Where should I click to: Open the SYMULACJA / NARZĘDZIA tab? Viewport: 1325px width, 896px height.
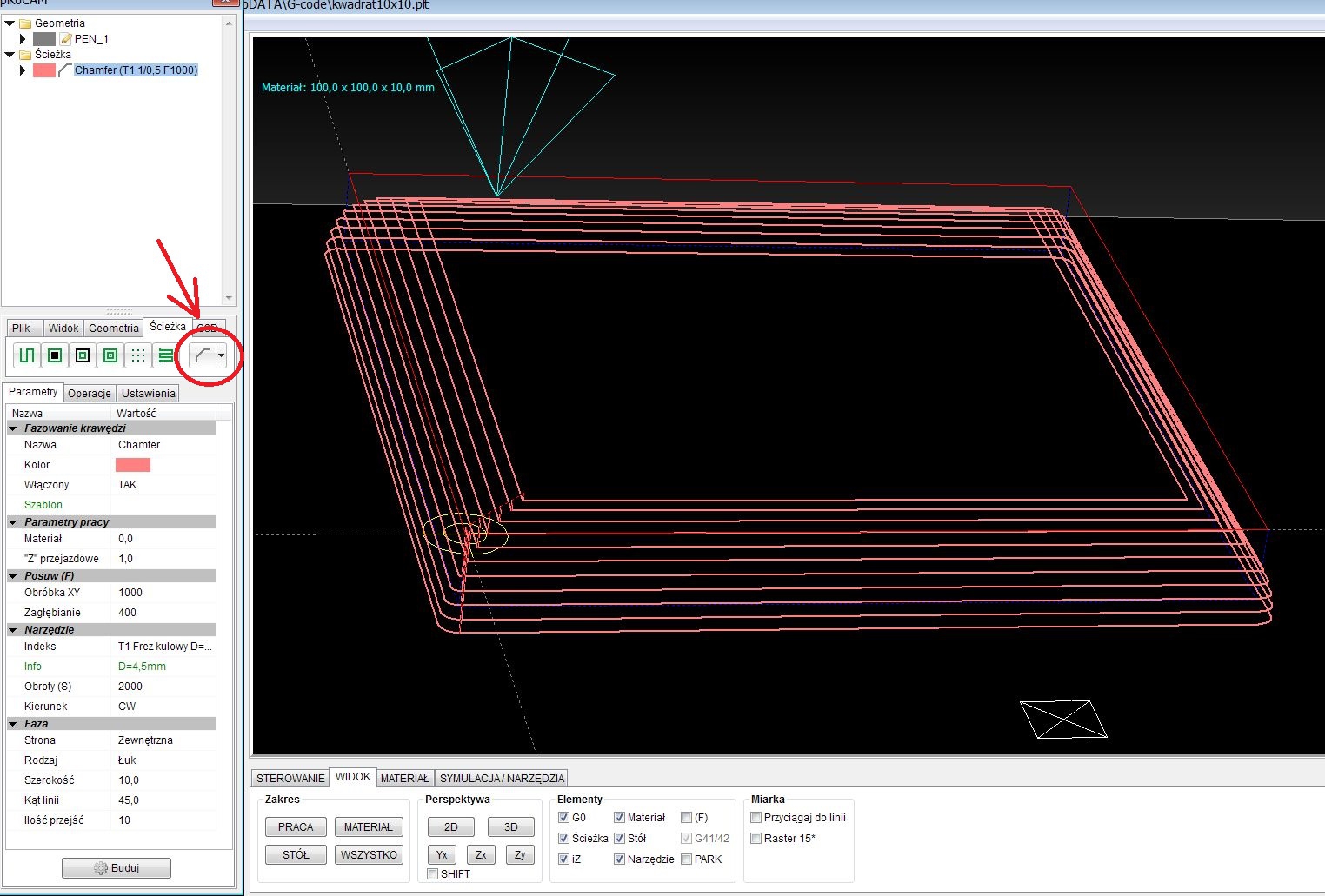(502, 778)
